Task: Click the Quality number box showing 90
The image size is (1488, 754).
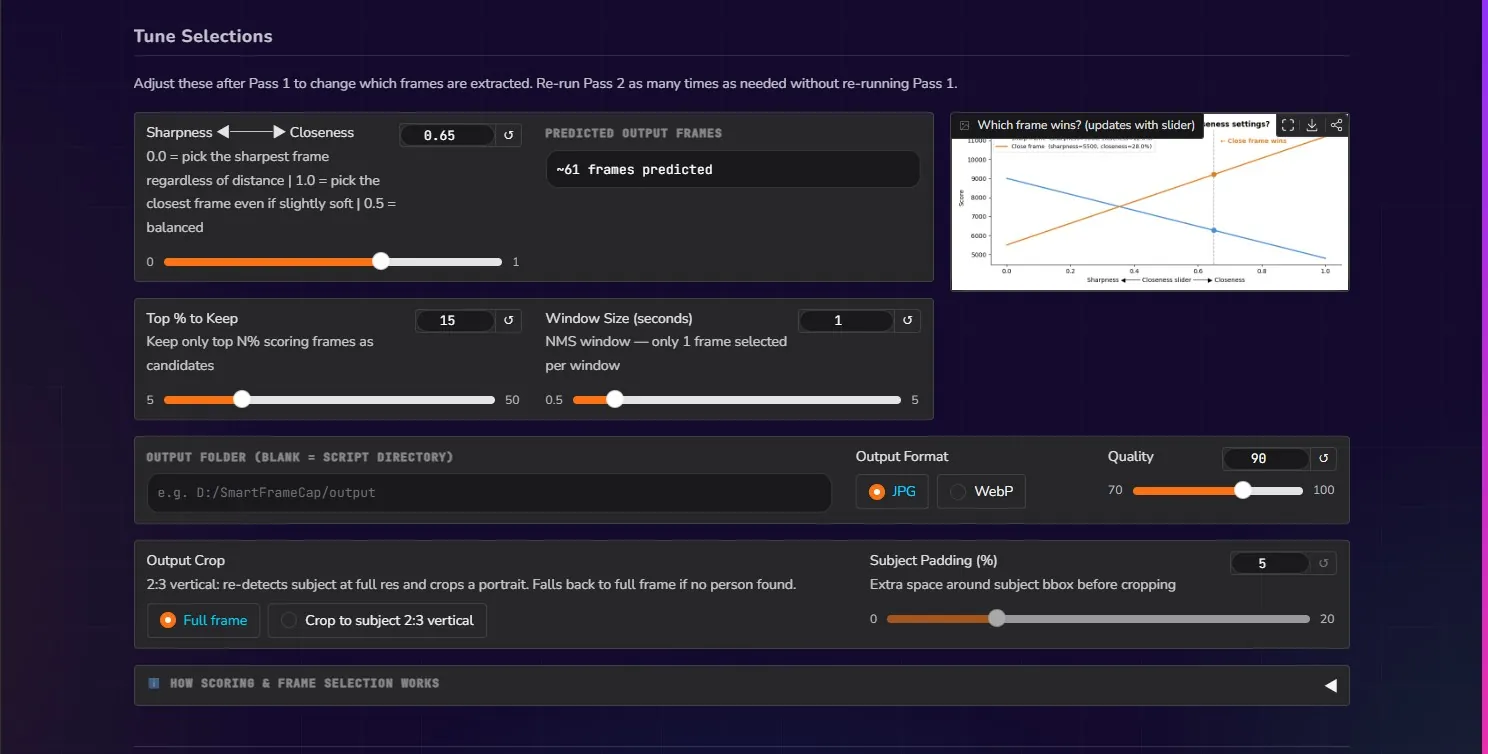Action: click(x=1266, y=458)
